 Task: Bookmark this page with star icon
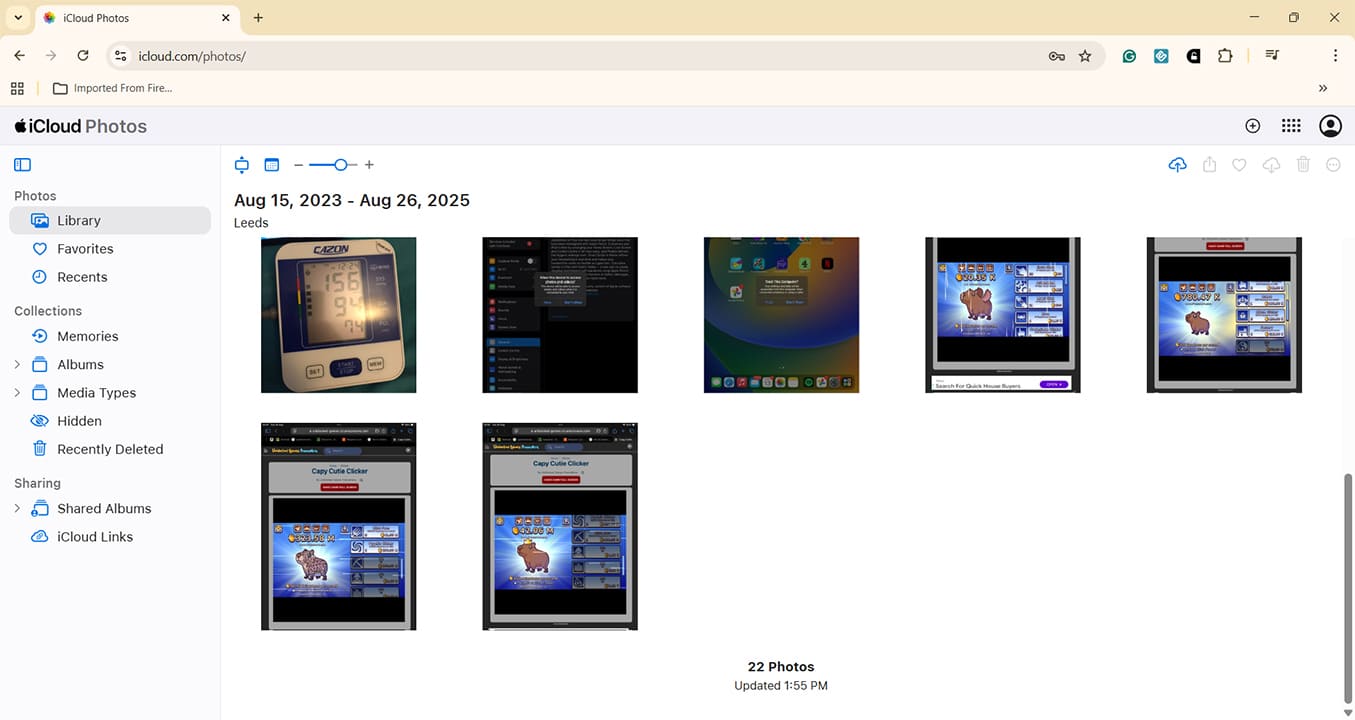1085,56
